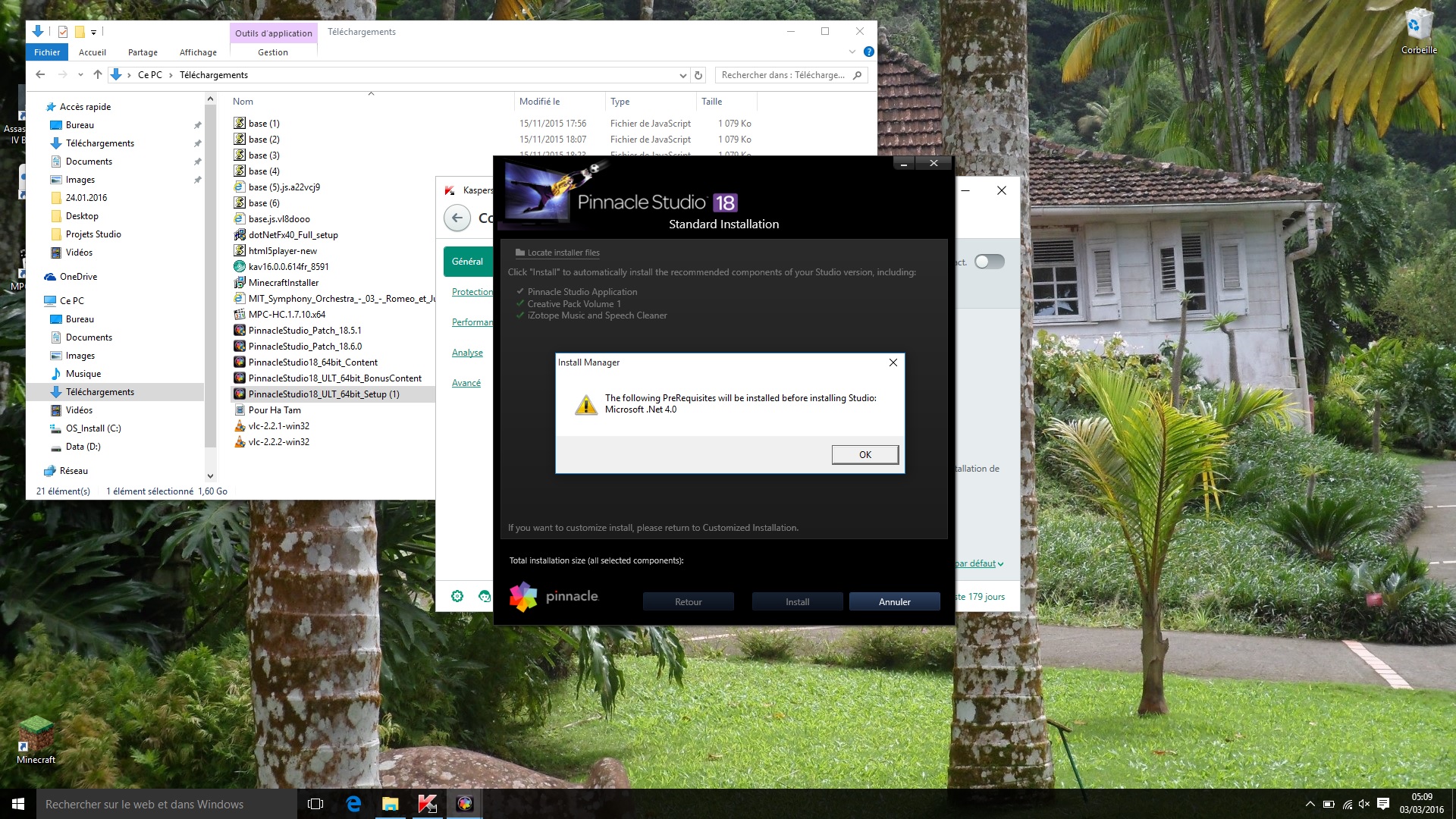
Task: Click the Task View taskbar icon
Action: pyautogui.click(x=315, y=804)
